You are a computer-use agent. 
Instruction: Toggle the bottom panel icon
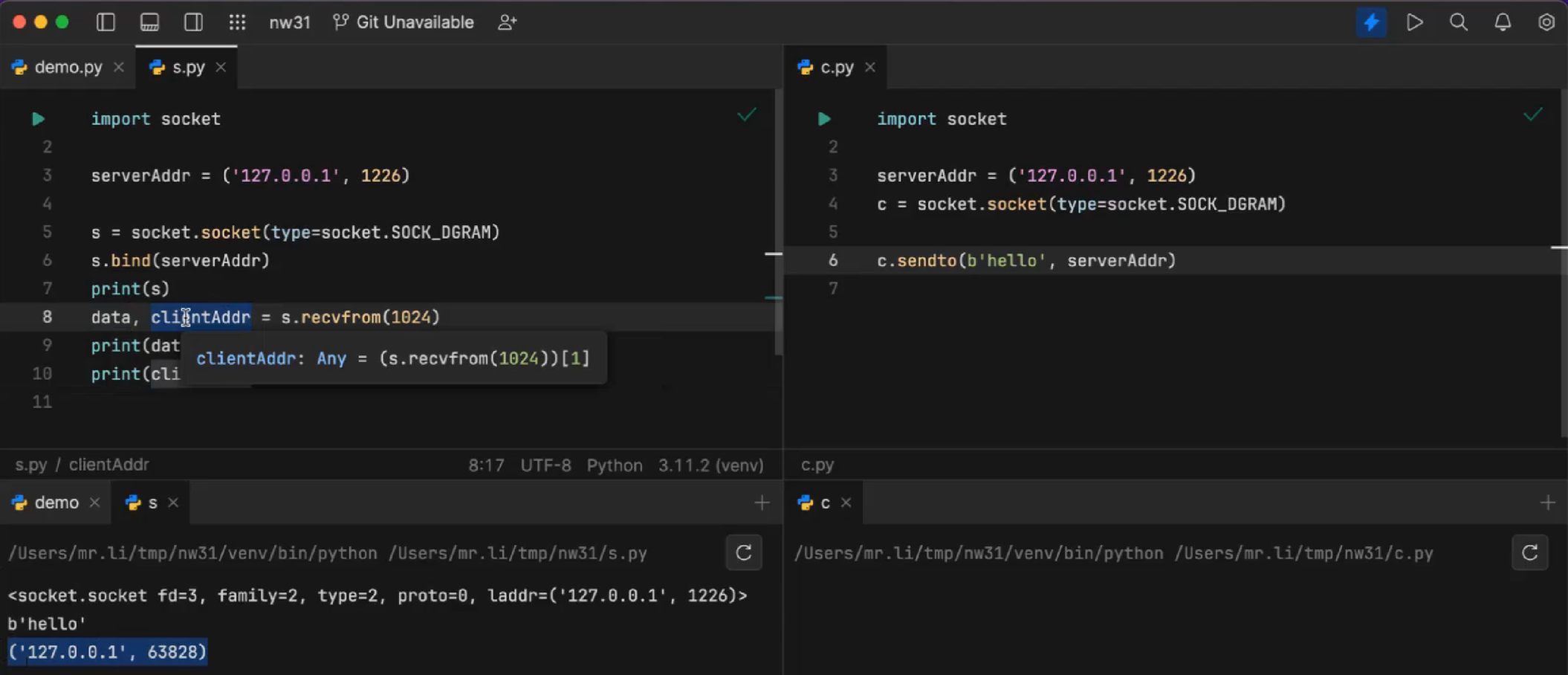pyautogui.click(x=149, y=22)
